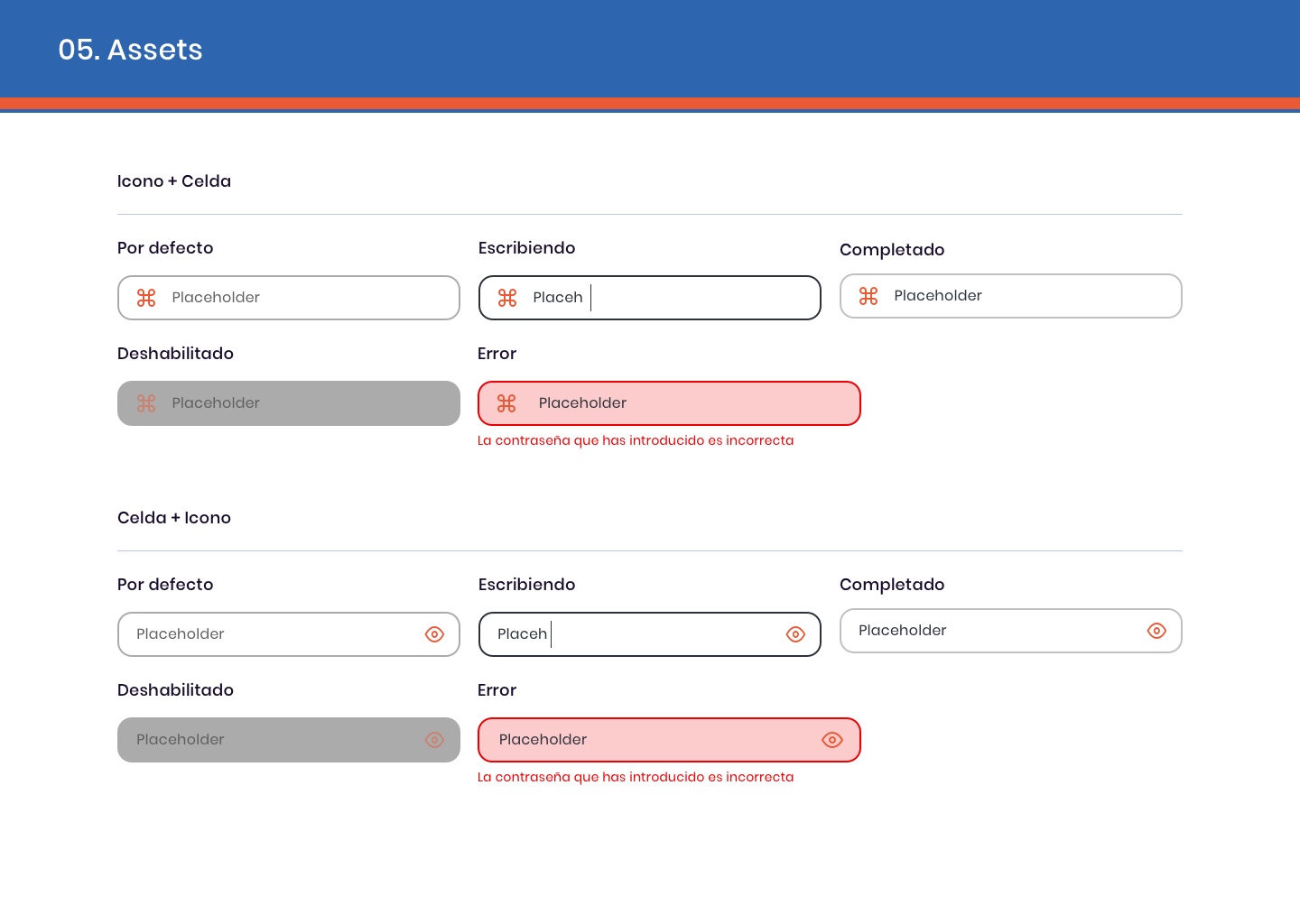This screenshot has height=924, width=1300.
Task: Focus the 'Placeh' text in the Celda + Icono Escribiendo field
Action: click(522, 634)
